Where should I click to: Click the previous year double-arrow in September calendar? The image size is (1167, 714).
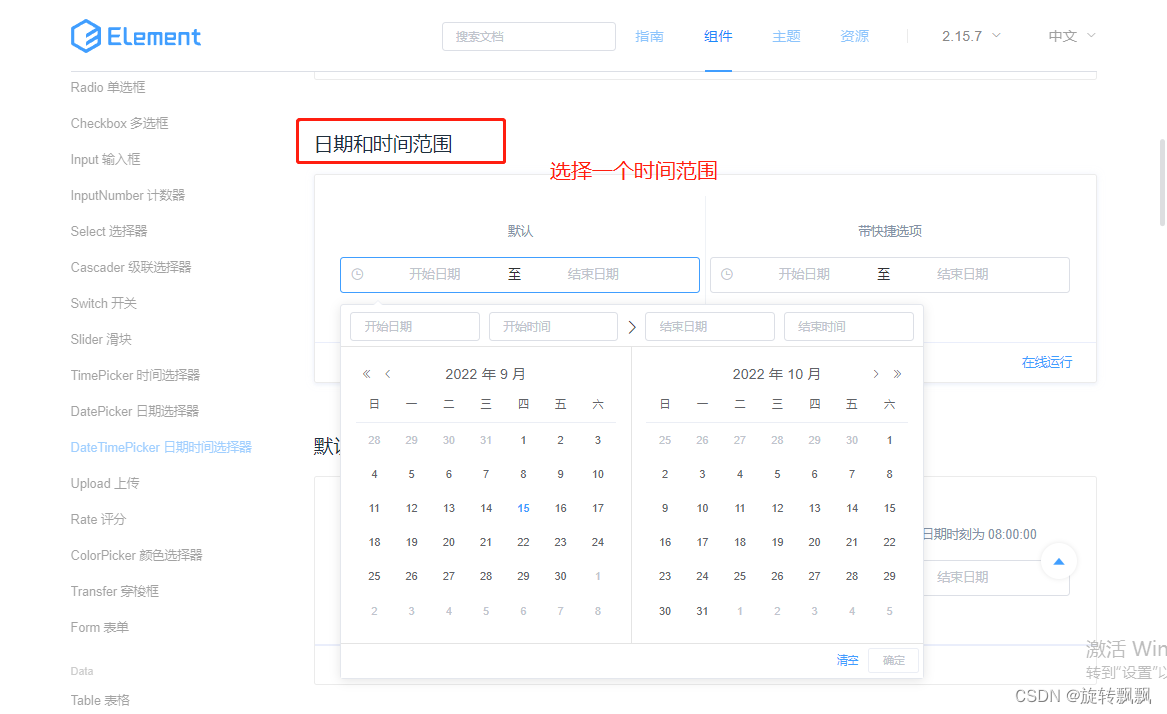point(366,373)
